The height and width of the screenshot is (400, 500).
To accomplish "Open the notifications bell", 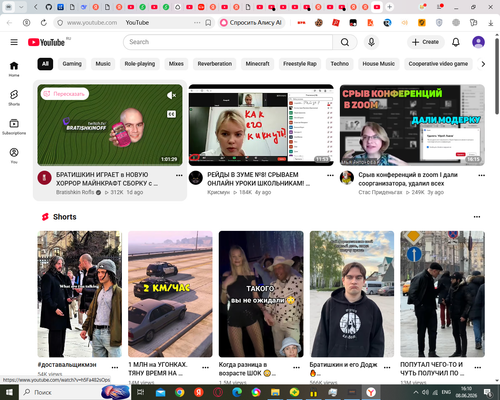I will 456,42.
